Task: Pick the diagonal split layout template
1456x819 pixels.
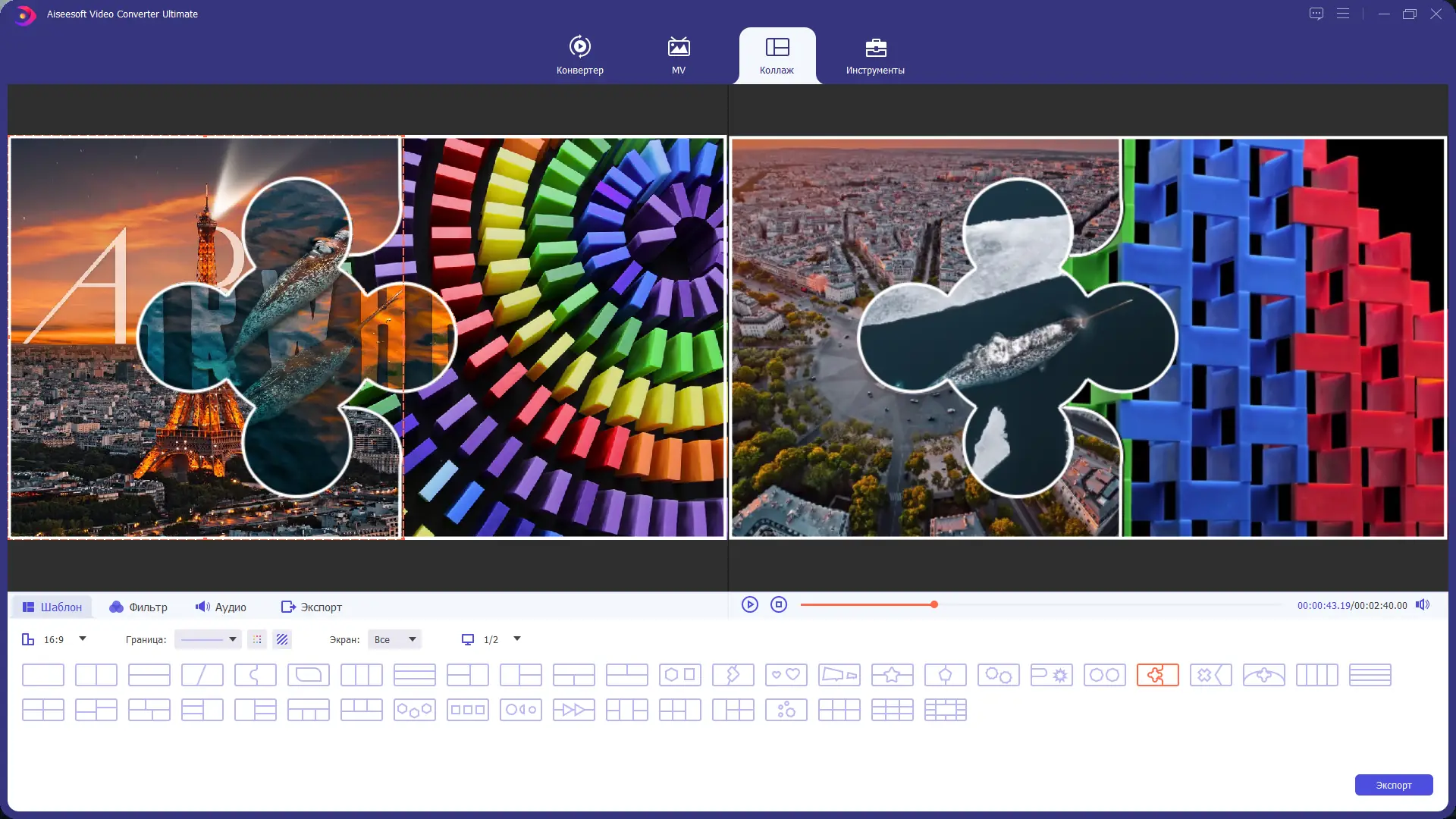Action: point(202,674)
